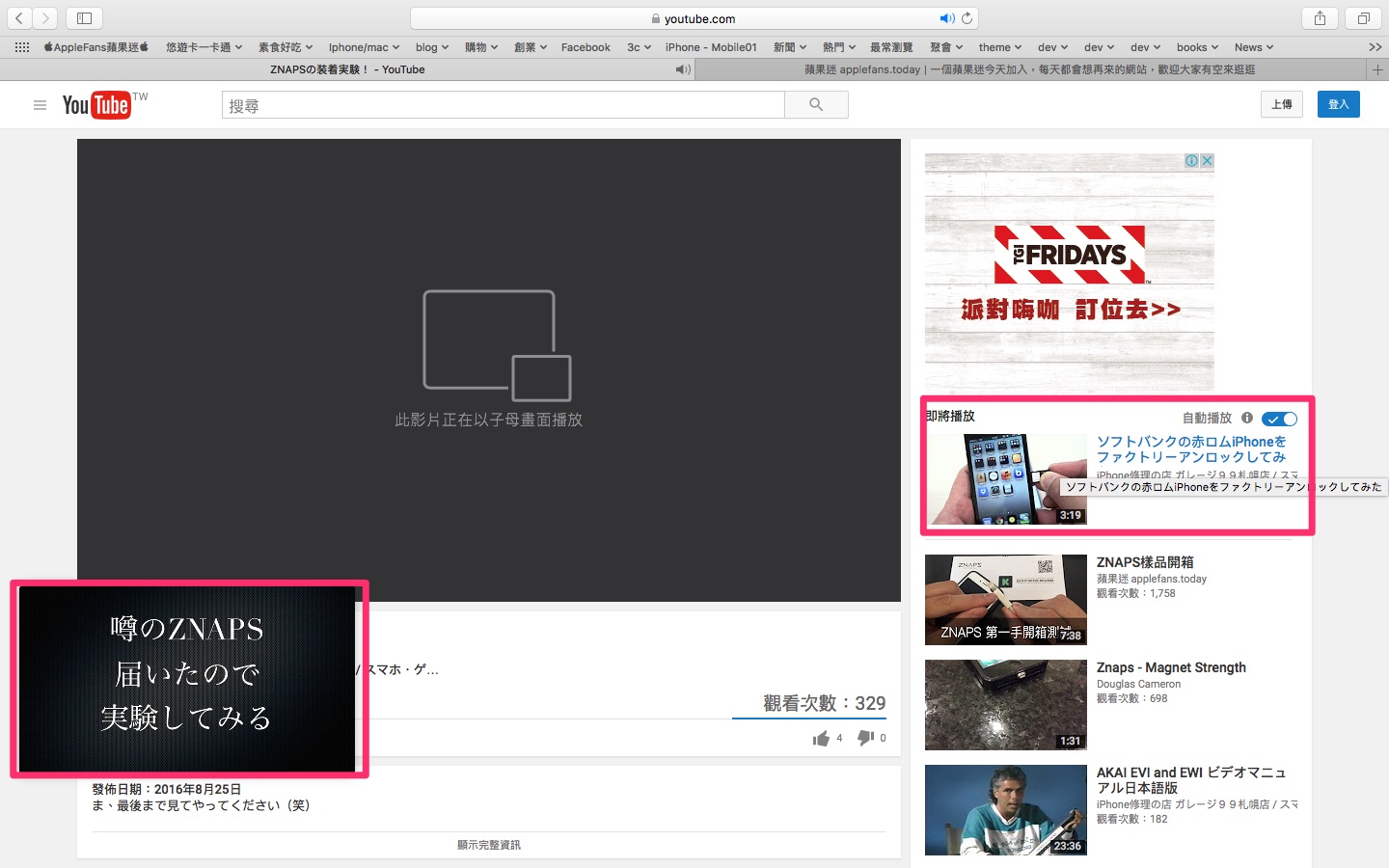Select the 觀看次數：329 view count text
The height and width of the screenshot is (868, 1389).
coord(824,703)
